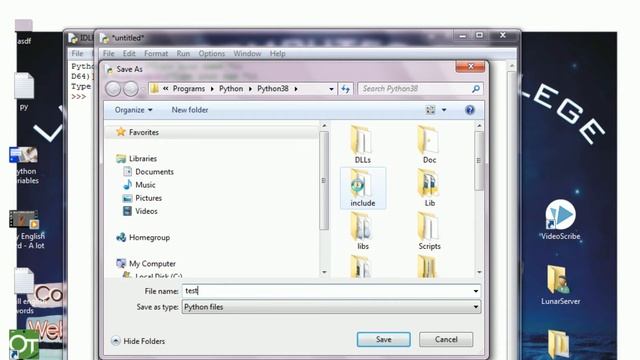Show hidden path levels with the chevrons
The image size is (640, 360).
coord(165,89)
